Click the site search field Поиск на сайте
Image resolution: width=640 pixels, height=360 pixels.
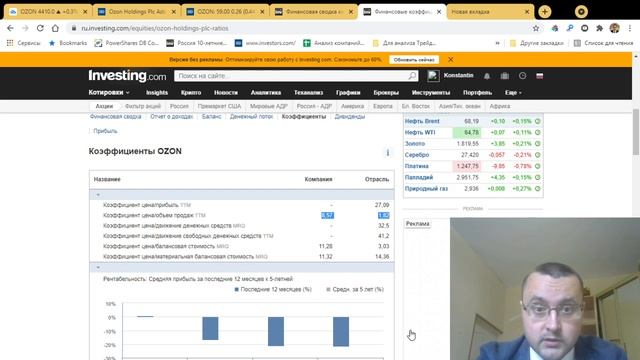291,76
